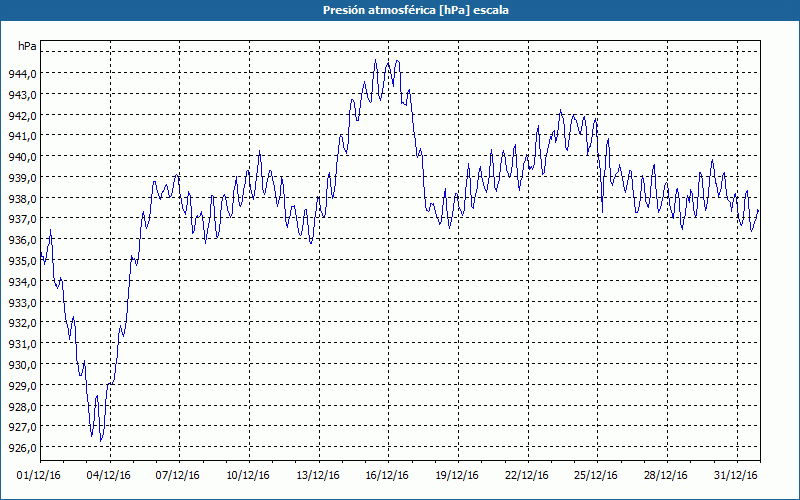Click the 942,0 y-axis value
The image size is (800, 500).
tap(22, 116)
